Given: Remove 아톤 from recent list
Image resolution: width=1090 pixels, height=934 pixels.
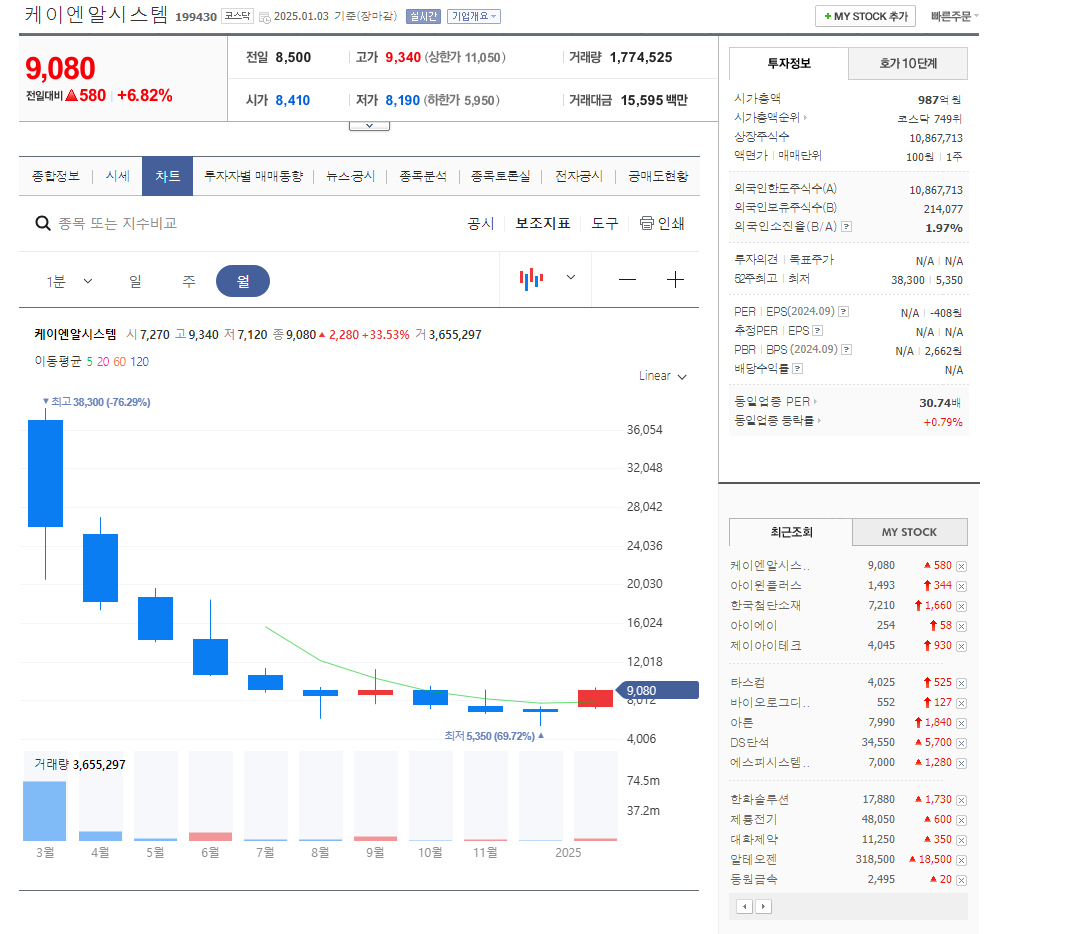Looking at the screenshot, I should pos(961,723).
